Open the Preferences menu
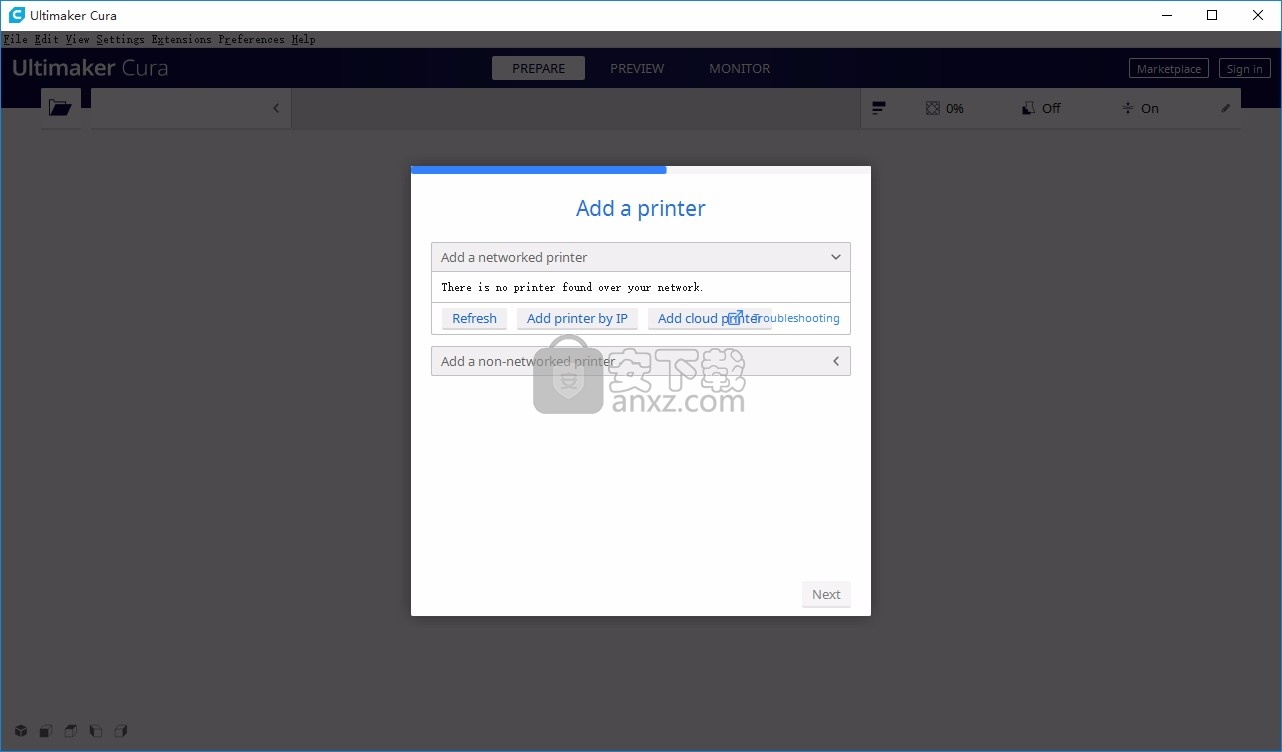This screenshot has height=752, width=1282. [252, 40]
